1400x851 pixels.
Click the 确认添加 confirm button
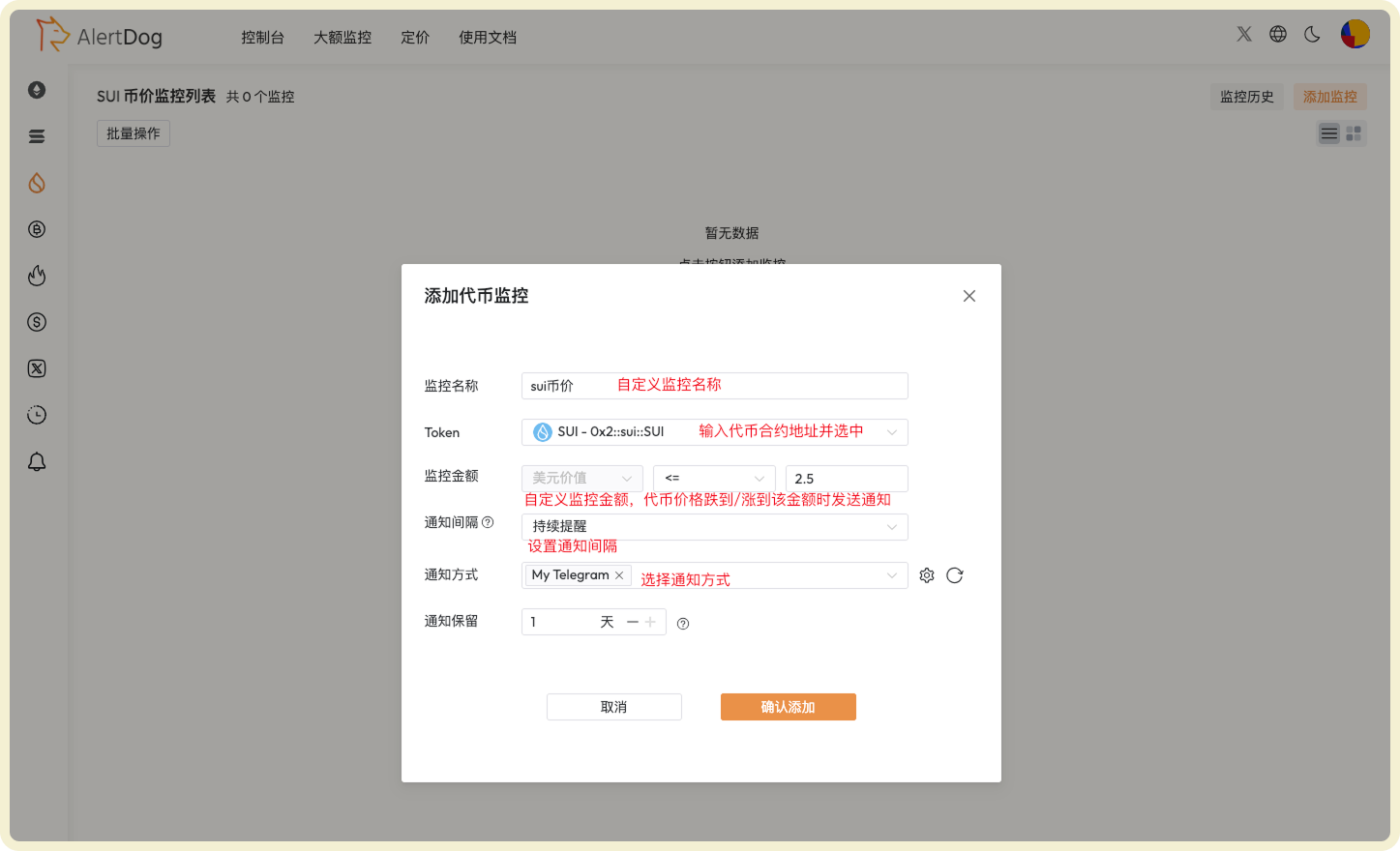(x=788, y=707)
